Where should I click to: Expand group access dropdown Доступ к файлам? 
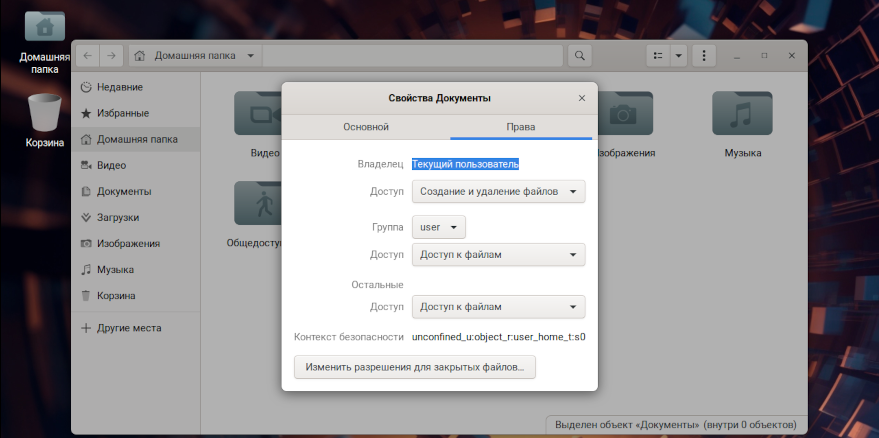(x=498, y=255)
